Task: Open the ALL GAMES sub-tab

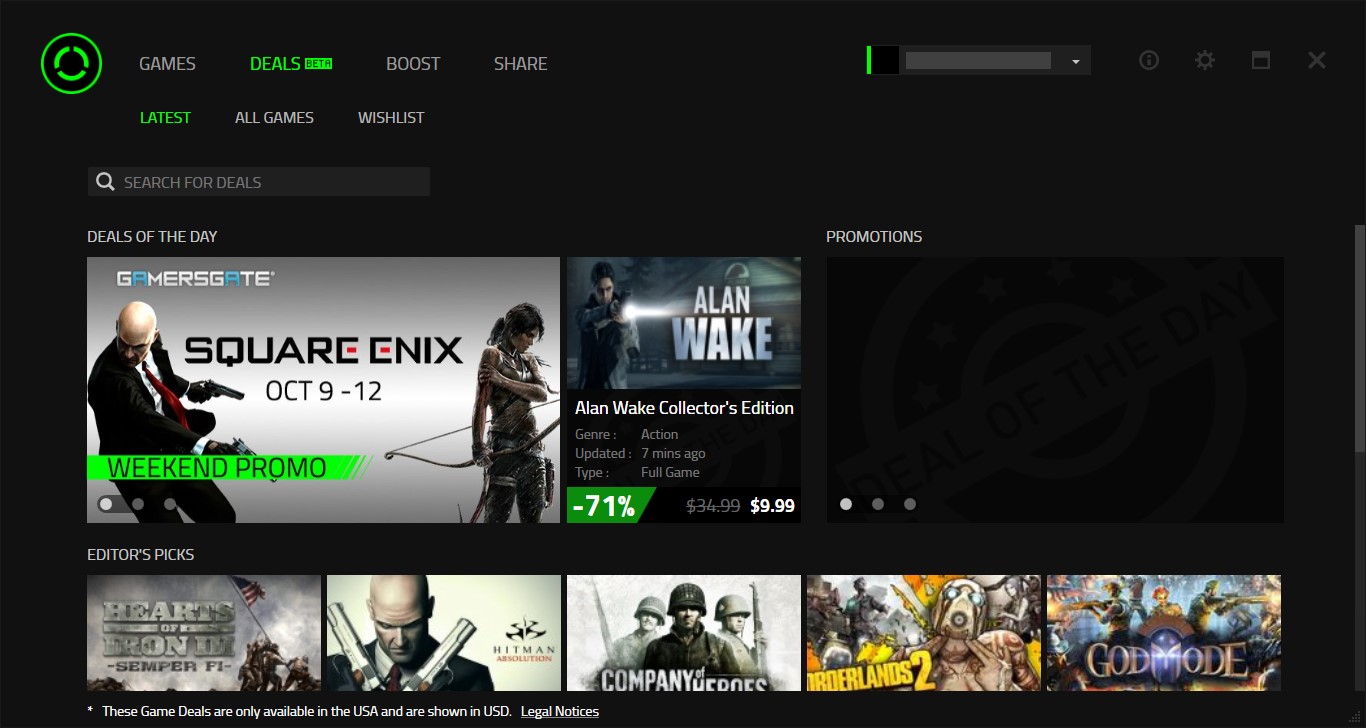Action: [274, 117]
